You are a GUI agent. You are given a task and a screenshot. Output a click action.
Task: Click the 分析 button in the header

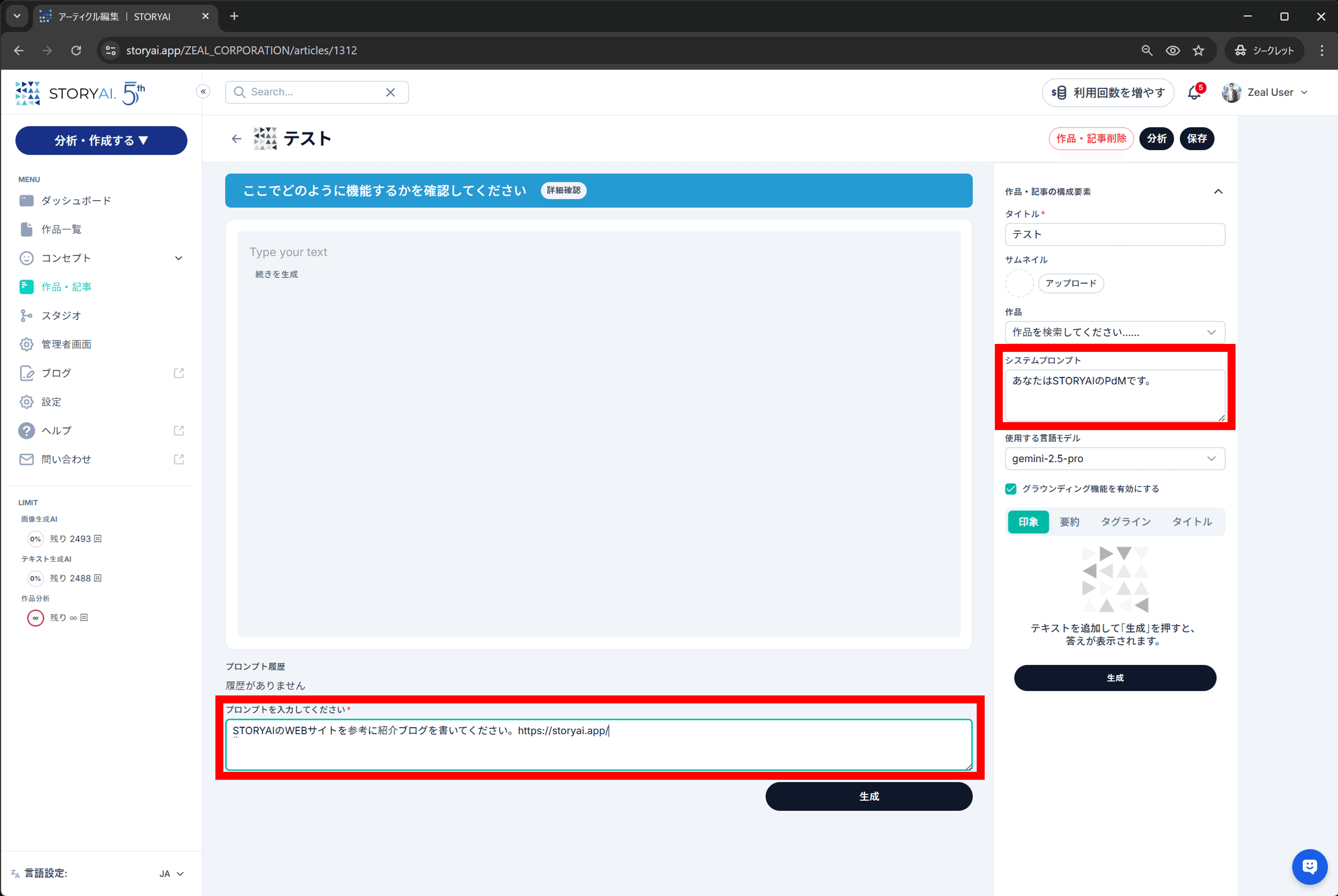click(x=1156, y=138)
